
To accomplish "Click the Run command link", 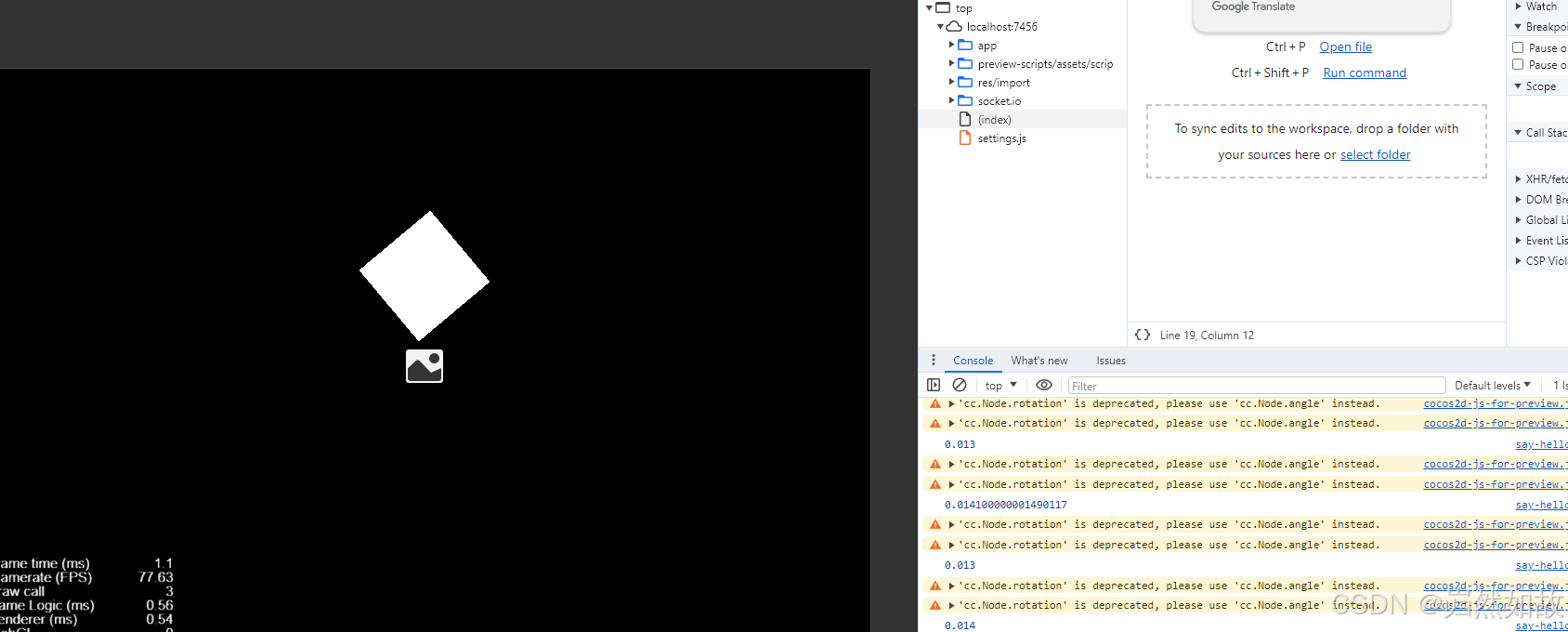I will coord(1365,72).
